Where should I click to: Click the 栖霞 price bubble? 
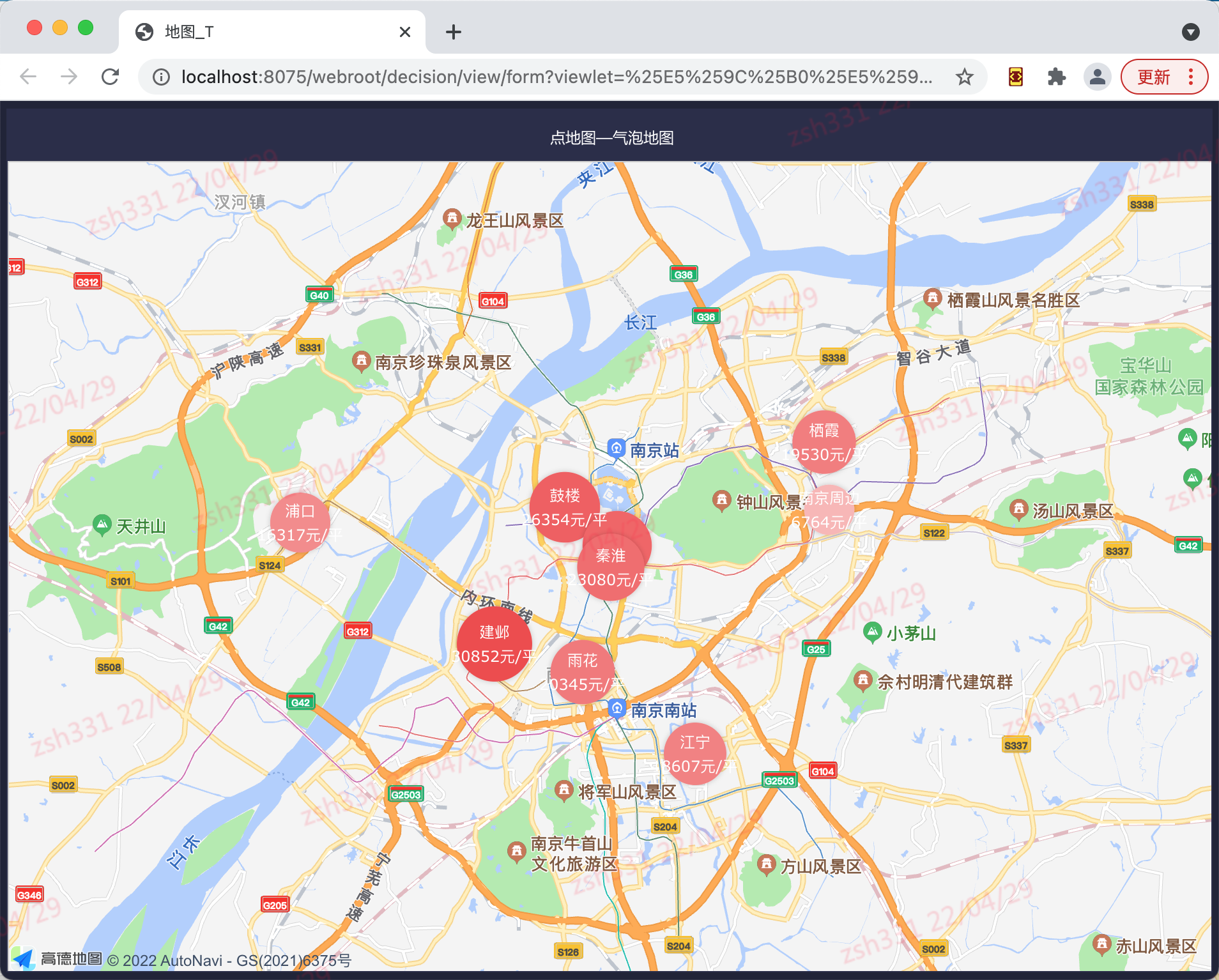[x=824, y=442]
